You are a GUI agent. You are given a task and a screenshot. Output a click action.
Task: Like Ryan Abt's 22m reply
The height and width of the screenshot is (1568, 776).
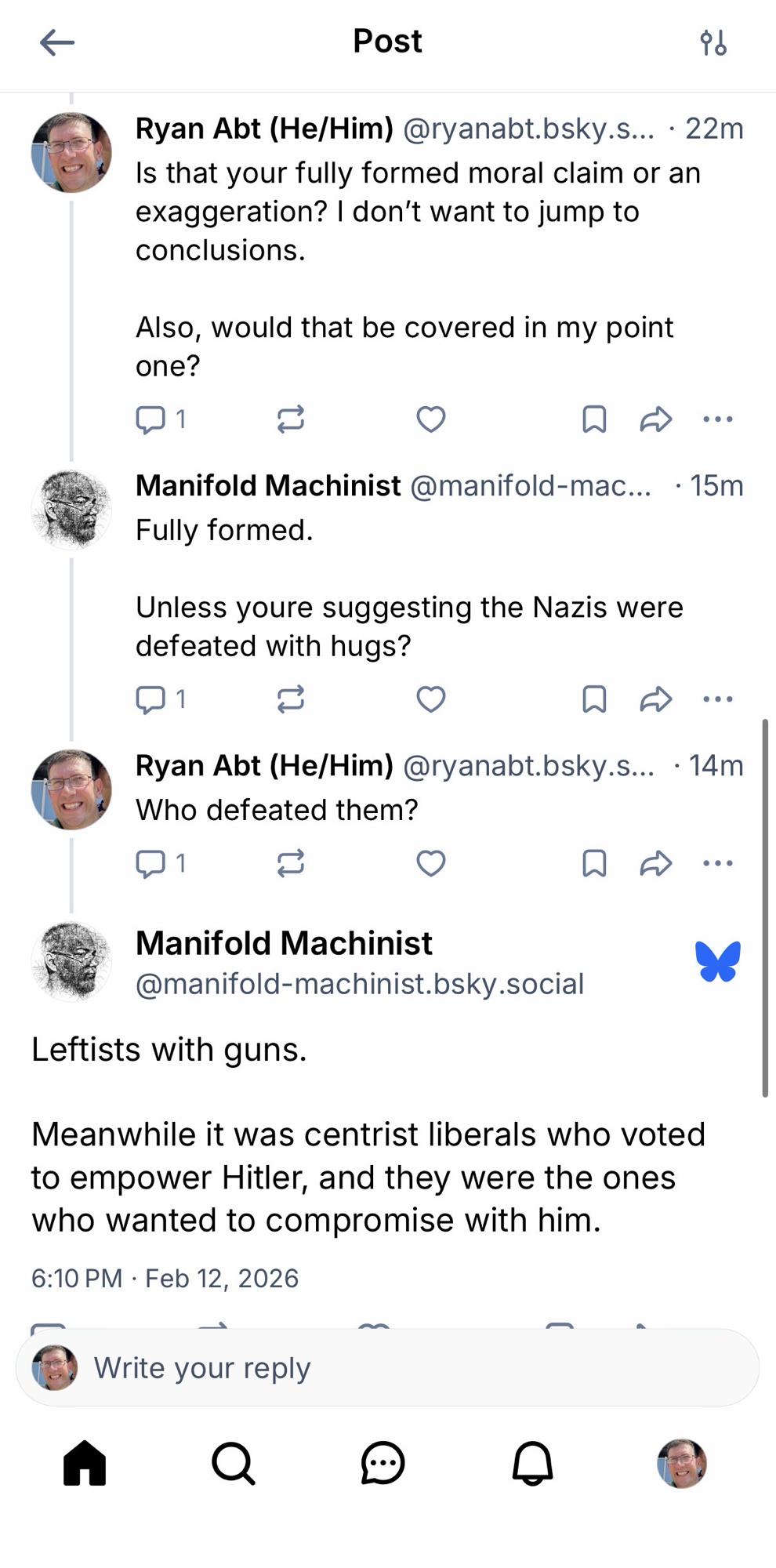pos(430,419)
